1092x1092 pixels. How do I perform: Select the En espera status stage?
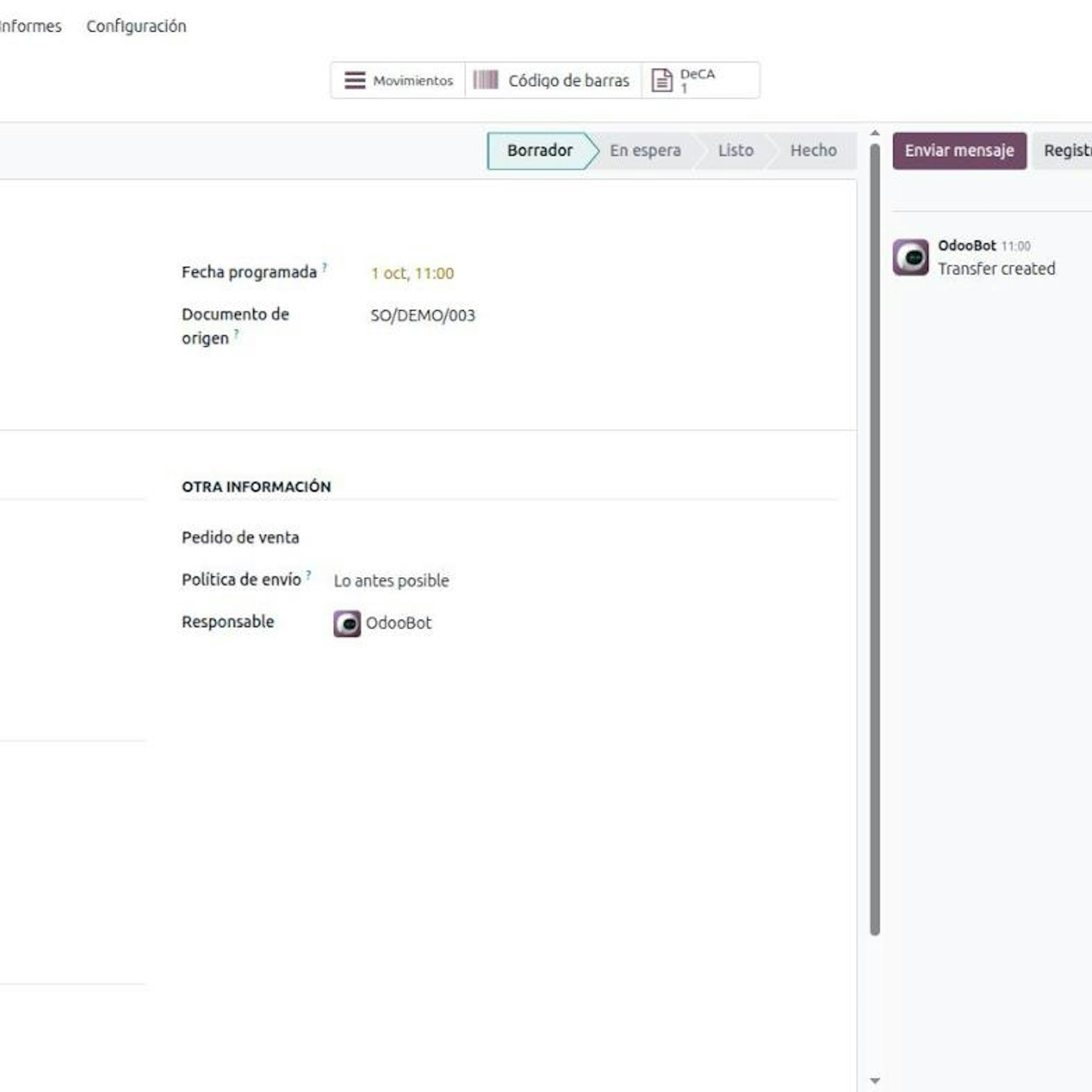pos(645,150)
